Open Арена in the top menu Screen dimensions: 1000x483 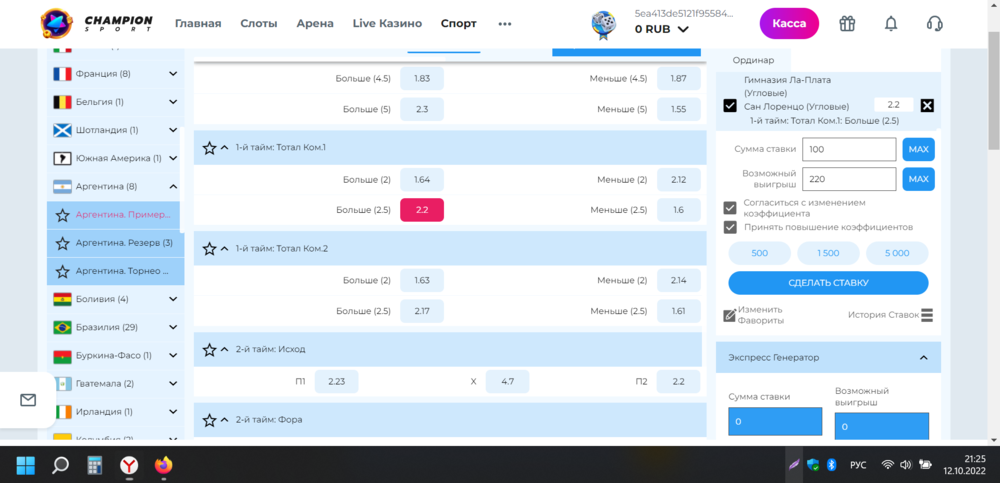(x=315, y=24)
